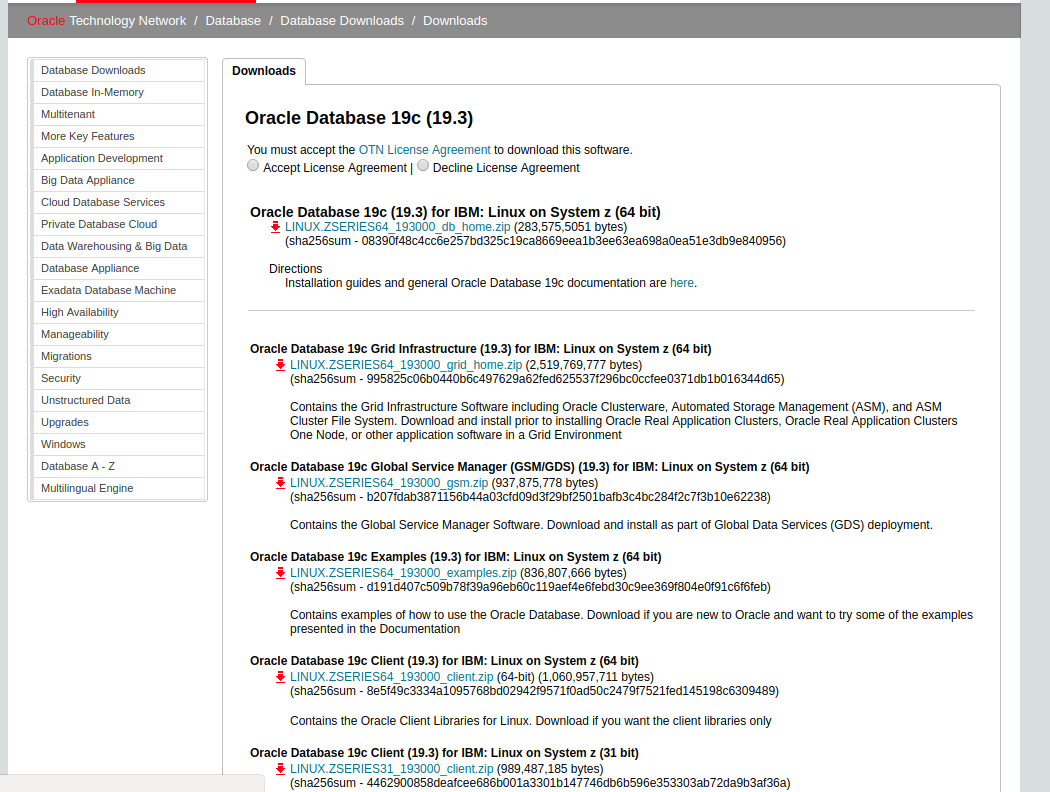Open Cloud Database Services sidebar item
This screenshot has width=1050, height=792.
[118, 202]
